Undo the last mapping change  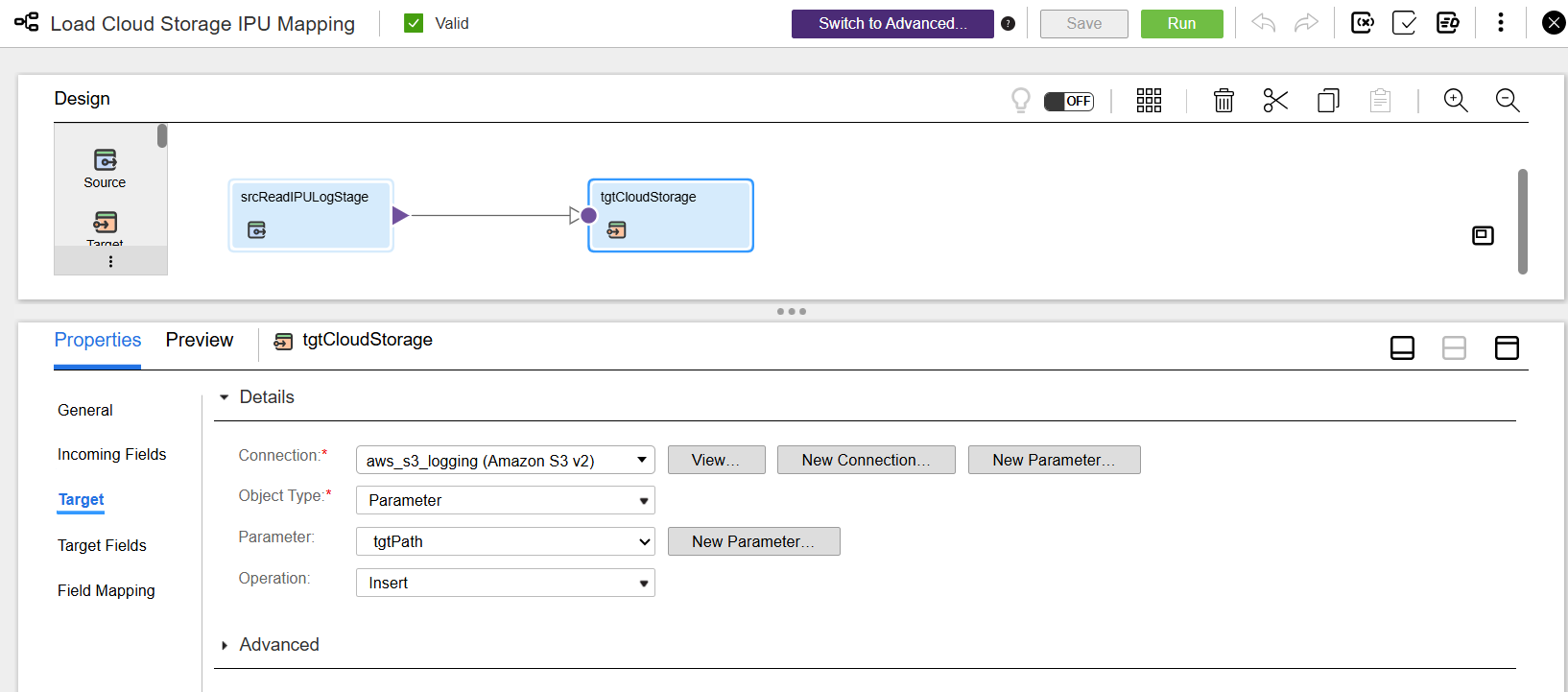1263,23
